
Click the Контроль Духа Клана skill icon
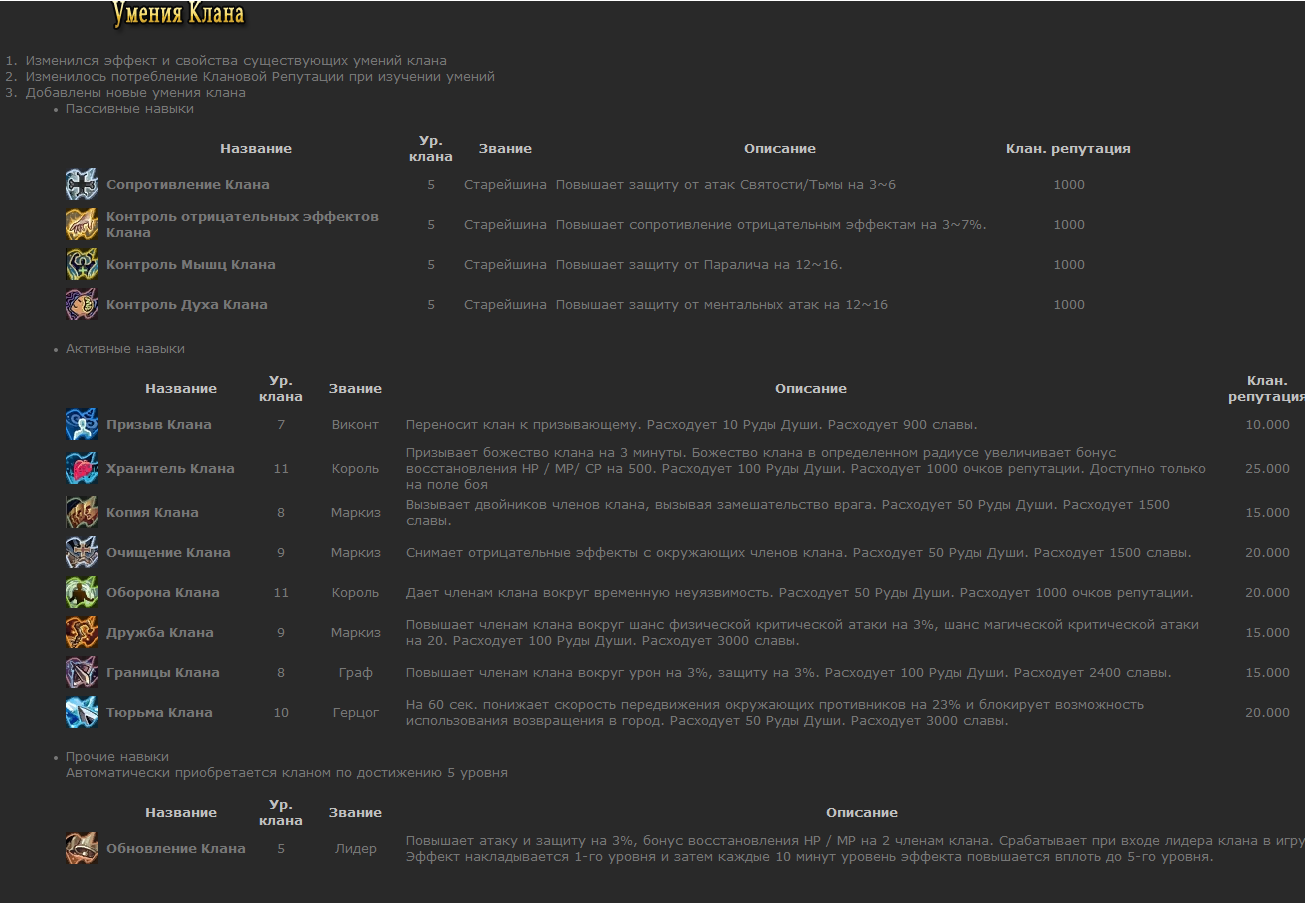(x=82, y=304)
